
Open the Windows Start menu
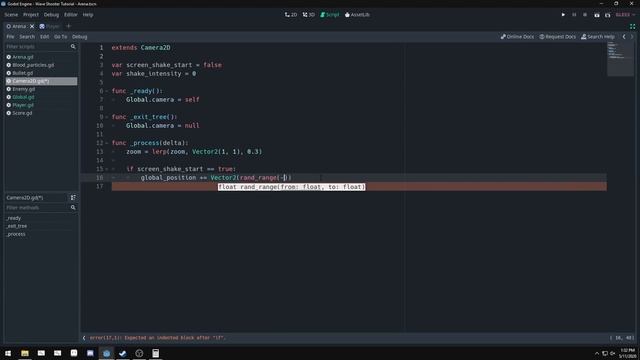(8, 353)
